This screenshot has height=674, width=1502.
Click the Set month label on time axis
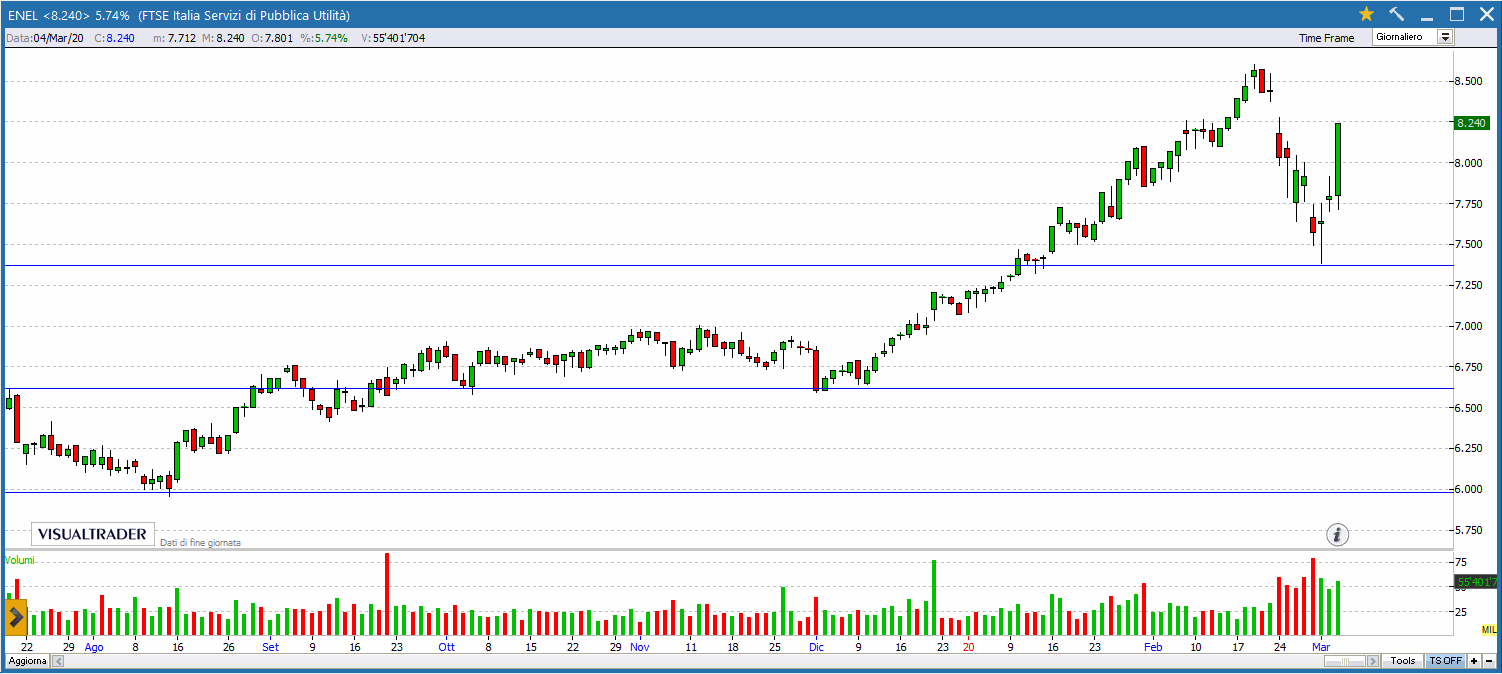pyautogui.click(x=270, y=647)
